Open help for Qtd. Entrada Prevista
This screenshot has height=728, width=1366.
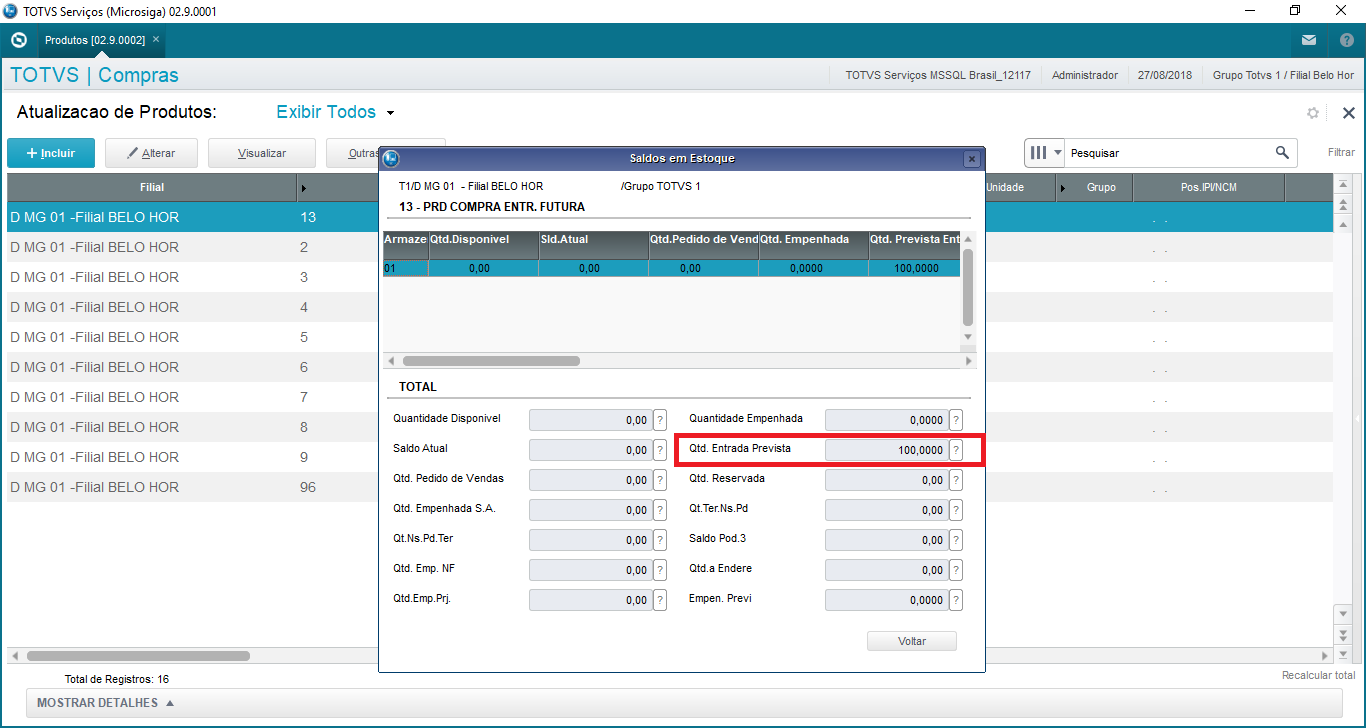click(956, 450)
